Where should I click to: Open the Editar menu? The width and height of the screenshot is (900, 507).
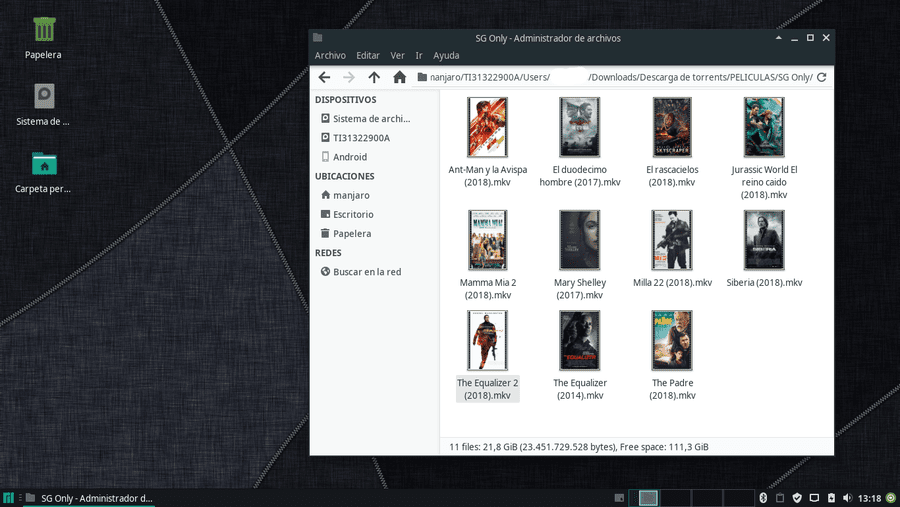(368, 56)
